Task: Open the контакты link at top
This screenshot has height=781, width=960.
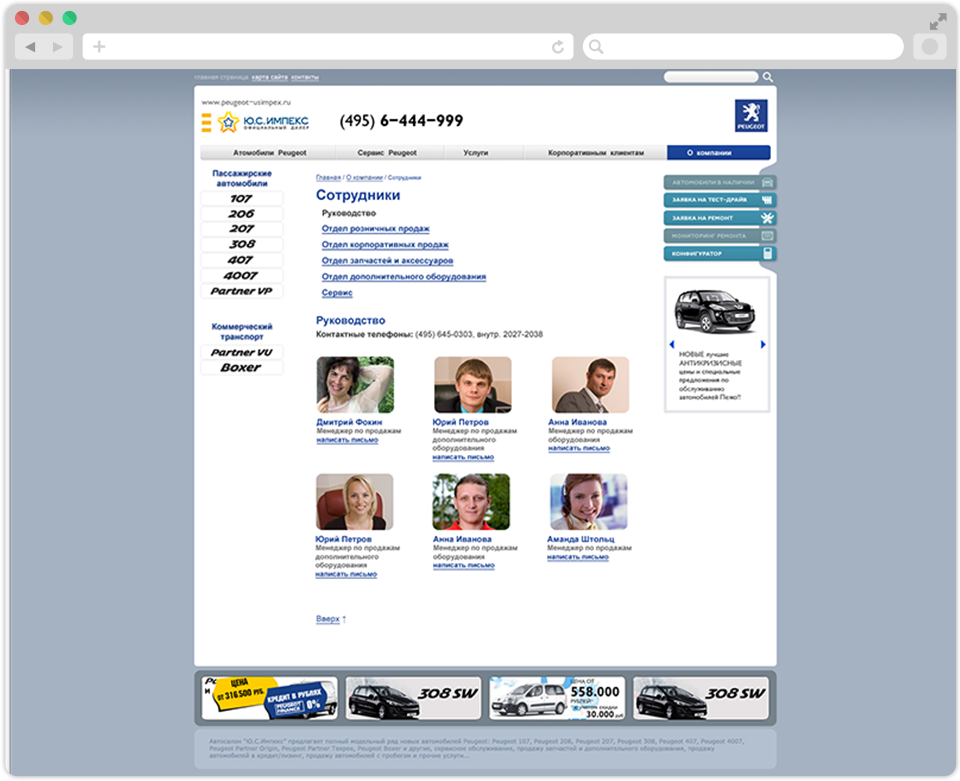Action: coord(305,77)
